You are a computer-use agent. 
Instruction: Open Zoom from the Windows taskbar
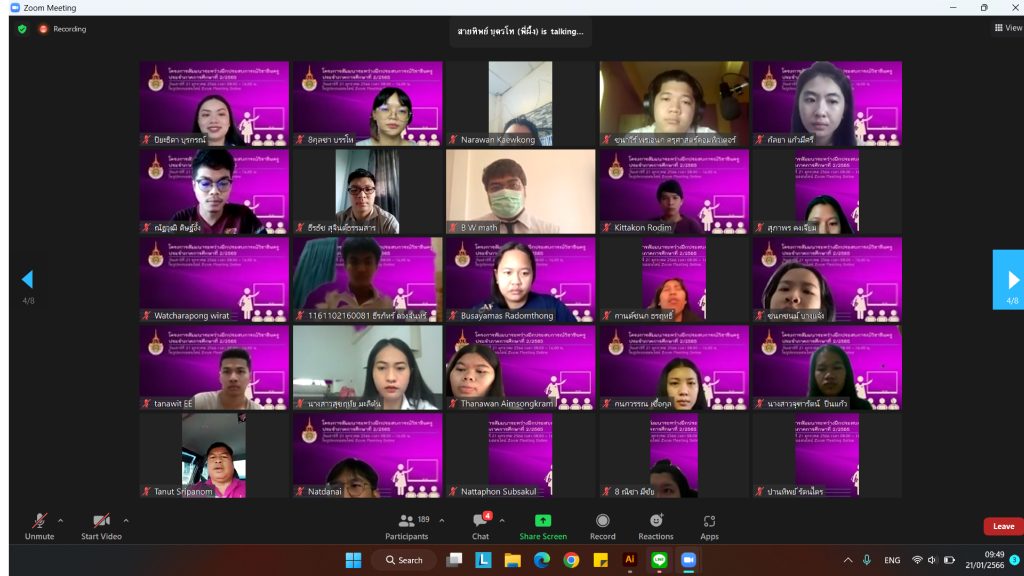pos(688,560)
